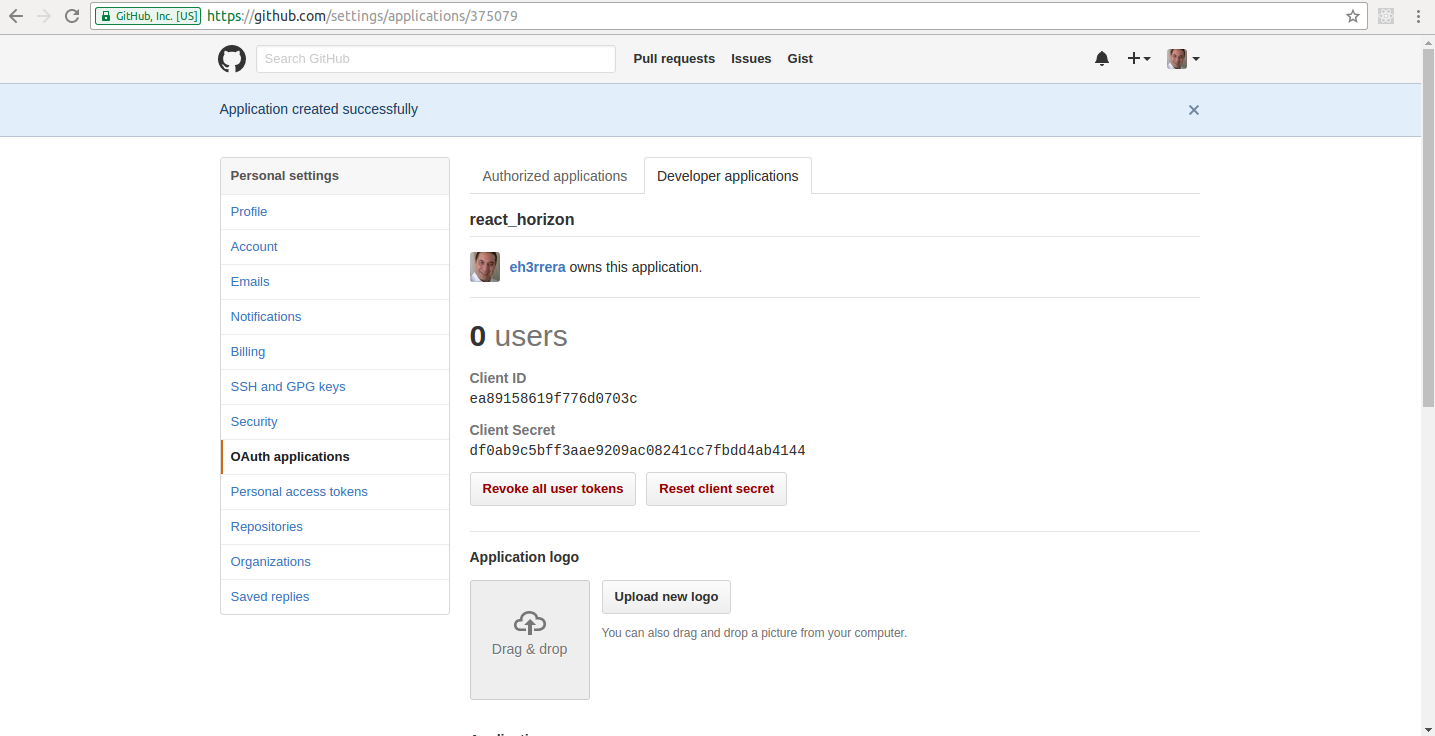Click the browser extension icon

tap(1386, 16)
